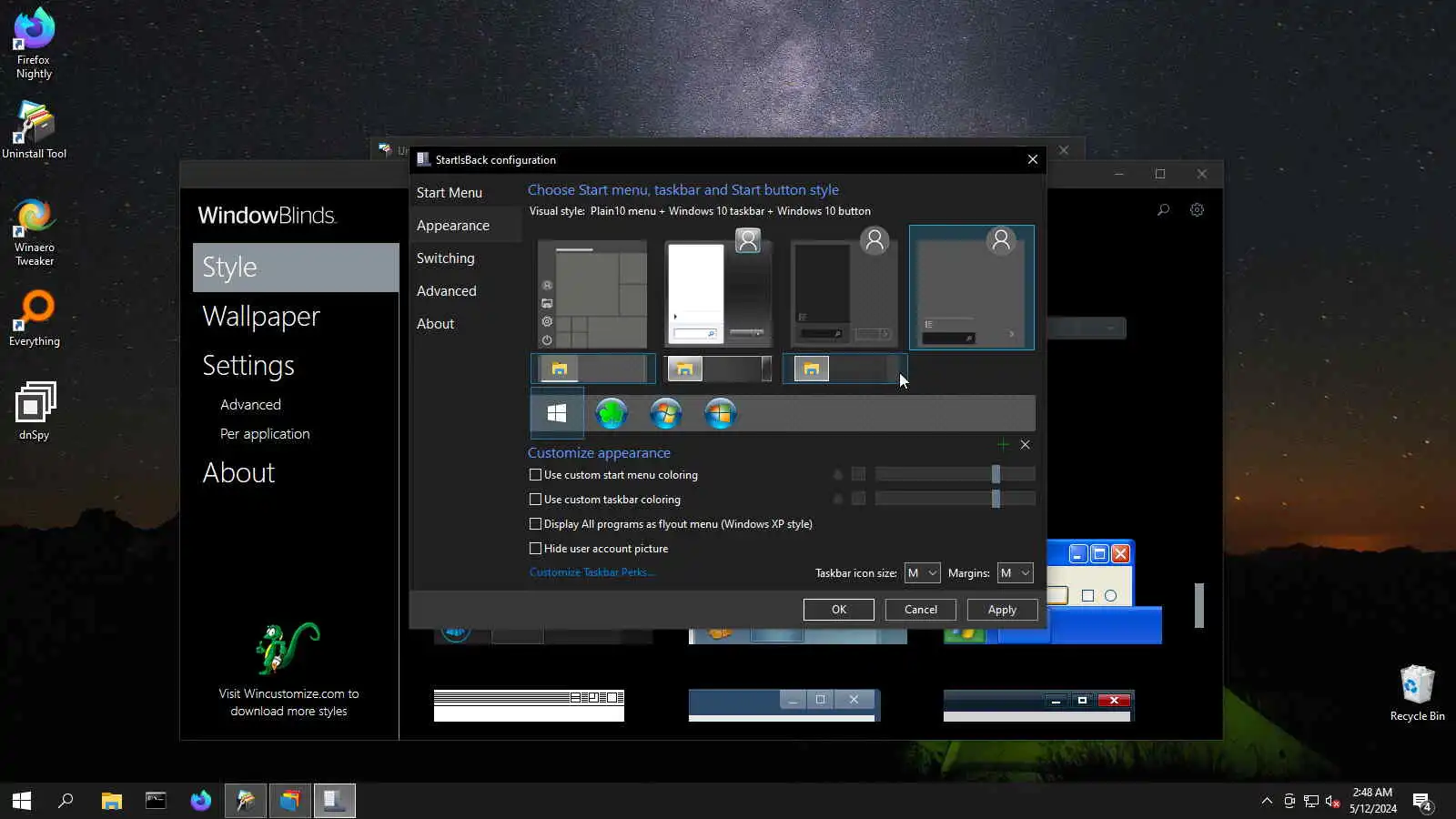Screen dimensions: 1456x819
Task: Adjust the taskbar coloring opacity slider
Action: [955, 499]
